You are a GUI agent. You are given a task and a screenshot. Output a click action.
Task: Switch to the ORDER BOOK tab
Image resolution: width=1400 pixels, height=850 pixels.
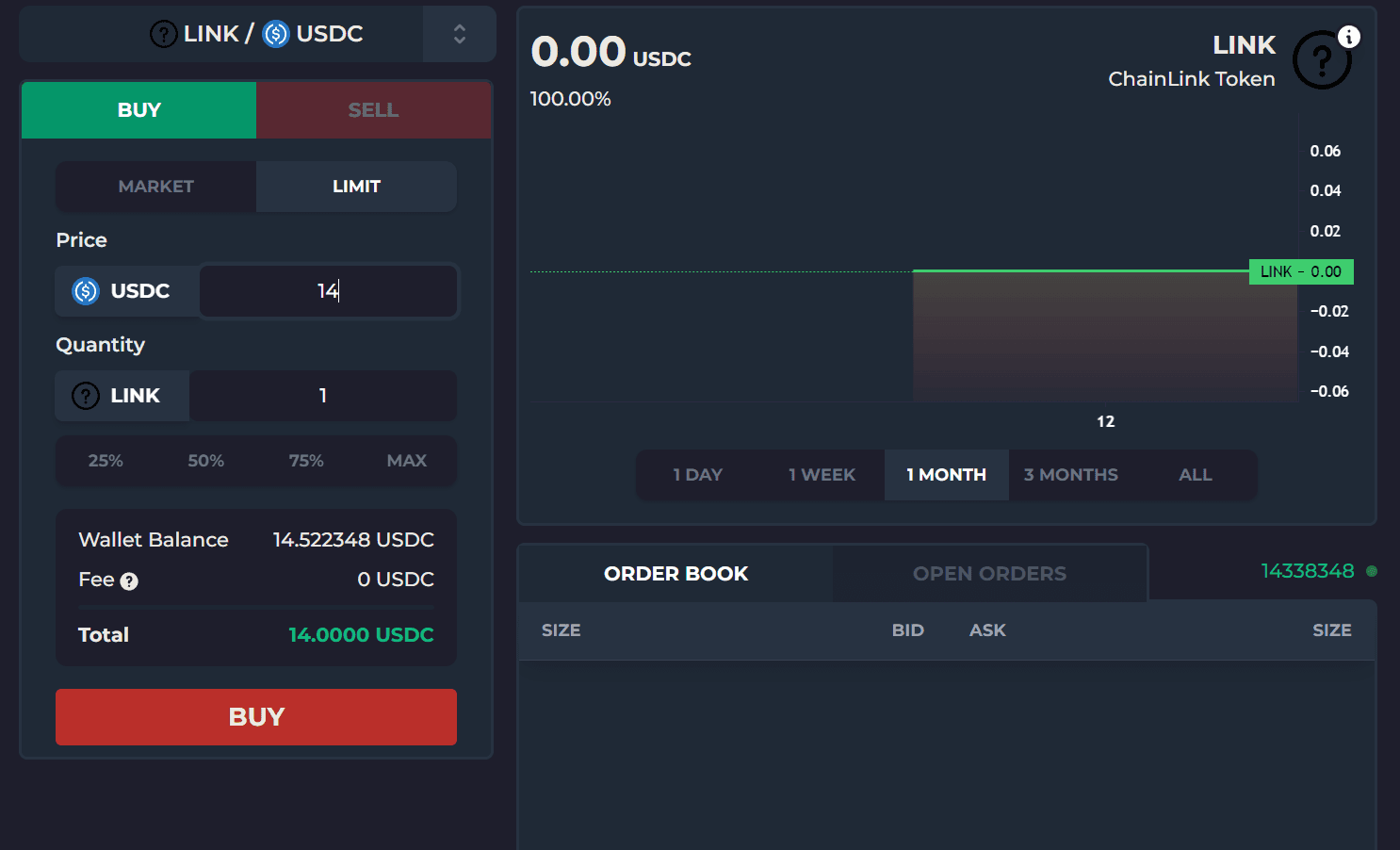pyautogui.click(x=676, y=574)
